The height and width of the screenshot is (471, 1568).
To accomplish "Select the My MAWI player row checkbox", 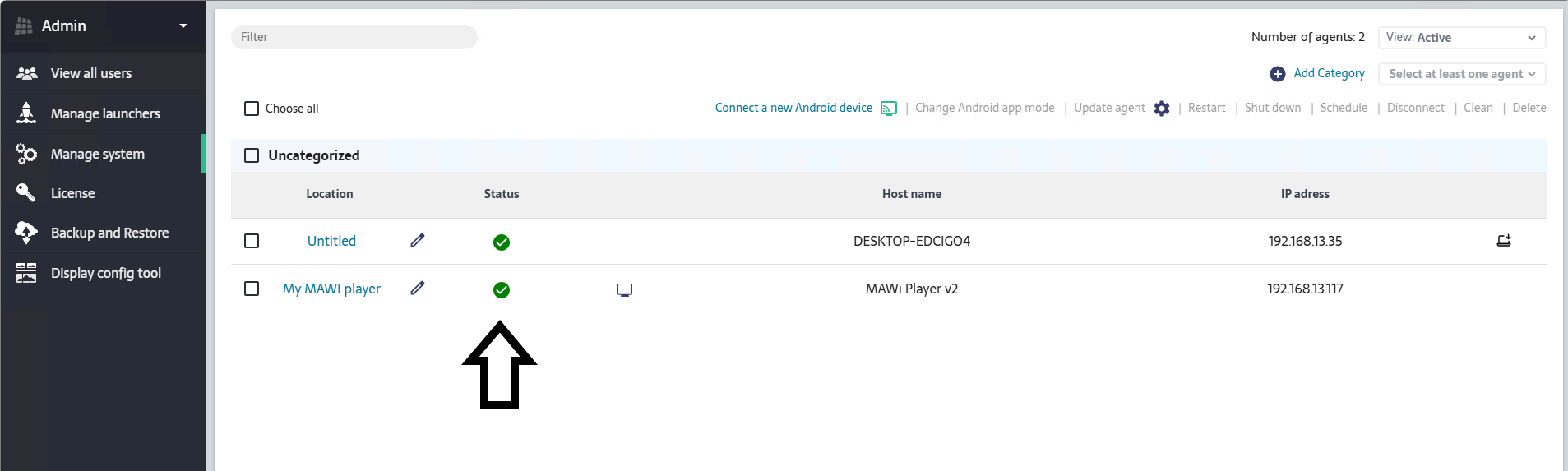I will (252, 289).
